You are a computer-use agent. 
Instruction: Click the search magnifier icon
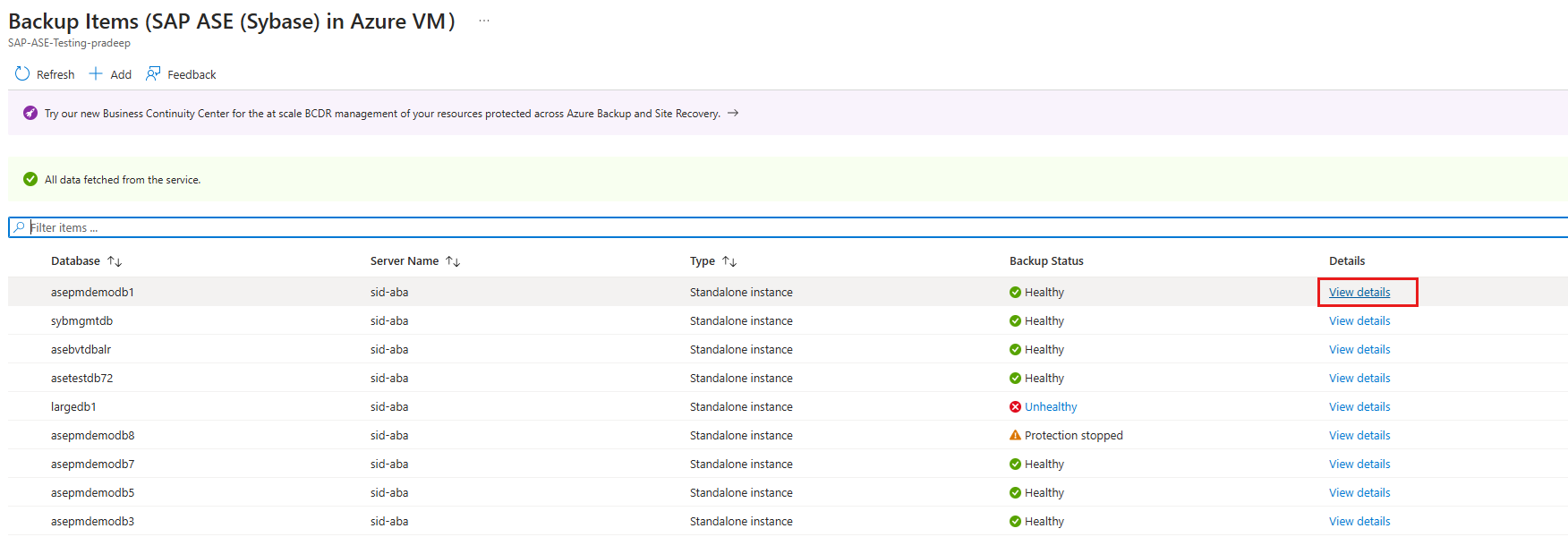tap(19, 227)
